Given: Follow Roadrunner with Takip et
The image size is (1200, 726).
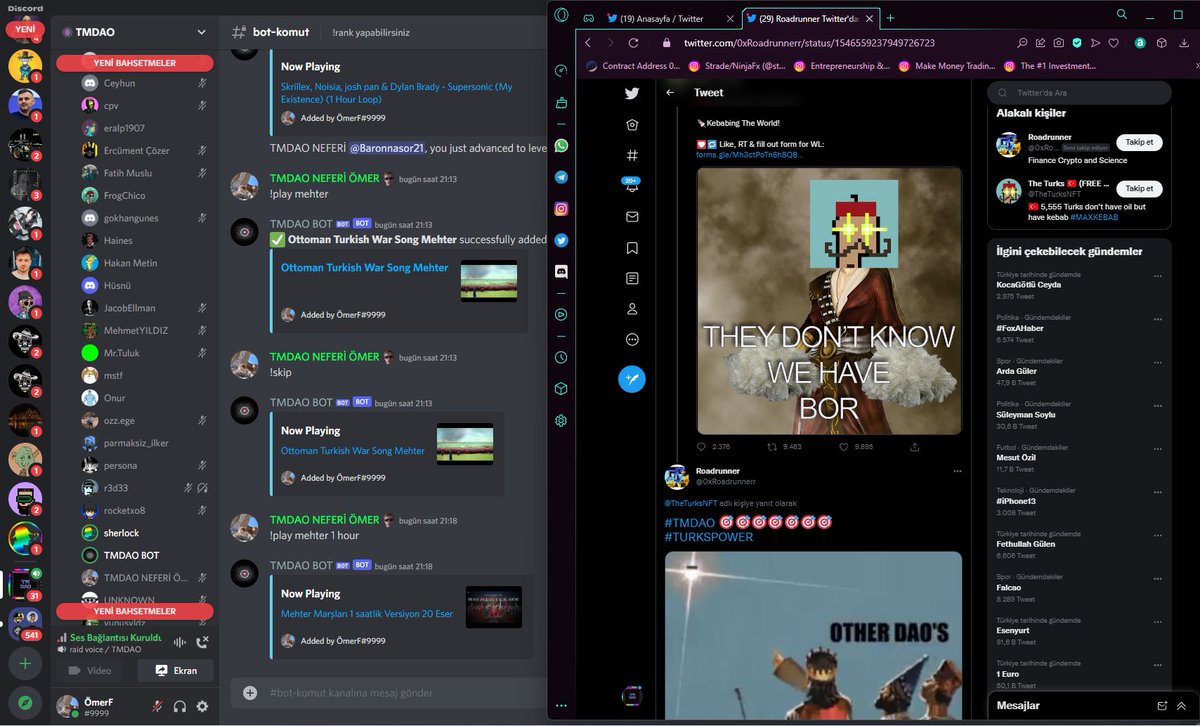Looking at the screenshot, I should [1139, 142].
